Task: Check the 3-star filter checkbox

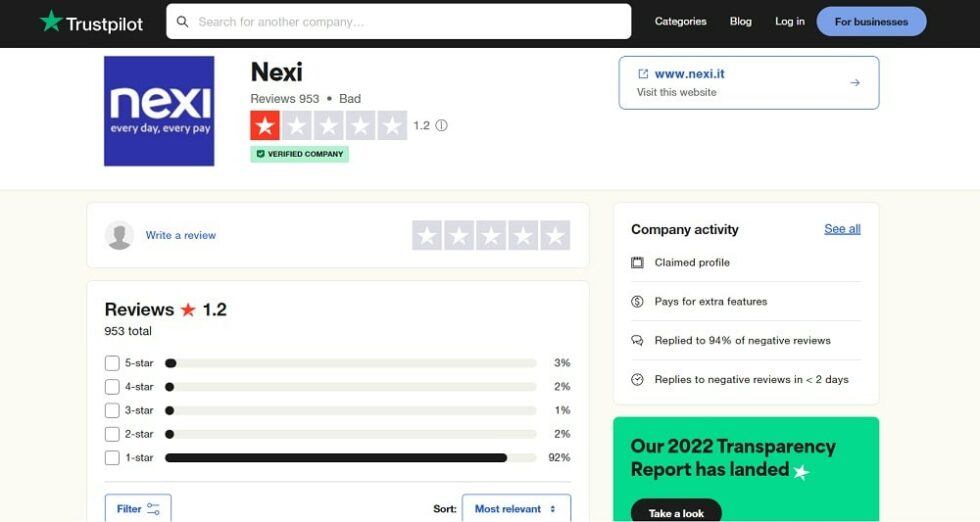Action: (112, 411)
